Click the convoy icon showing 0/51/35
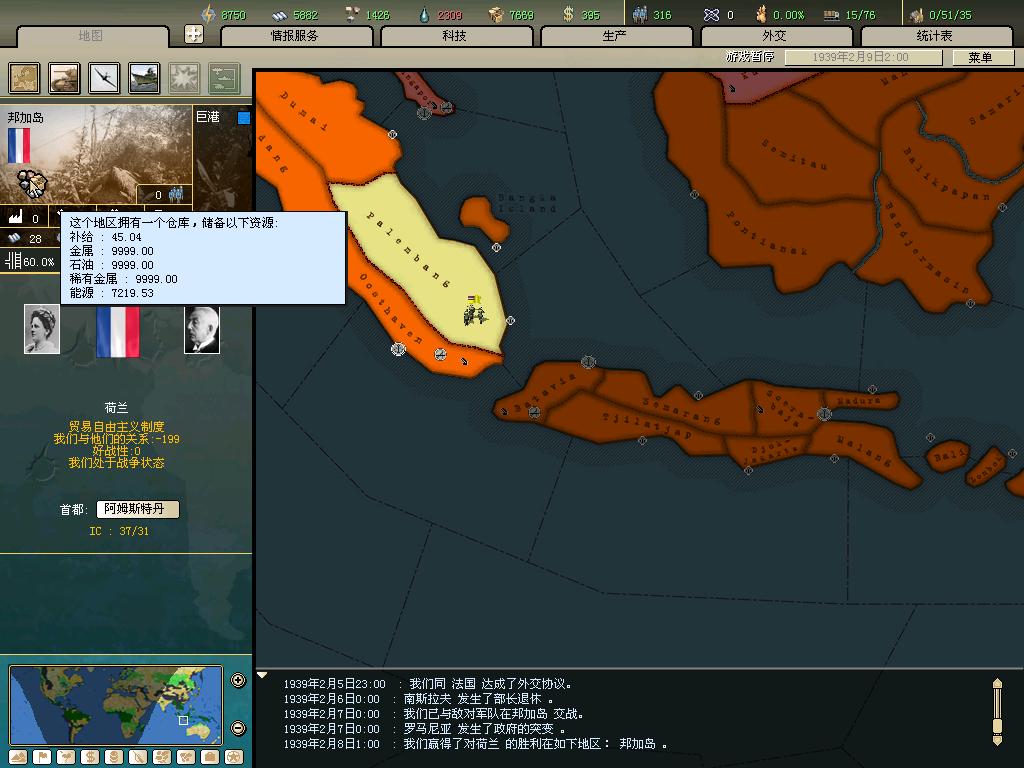 tap(917, 14)
